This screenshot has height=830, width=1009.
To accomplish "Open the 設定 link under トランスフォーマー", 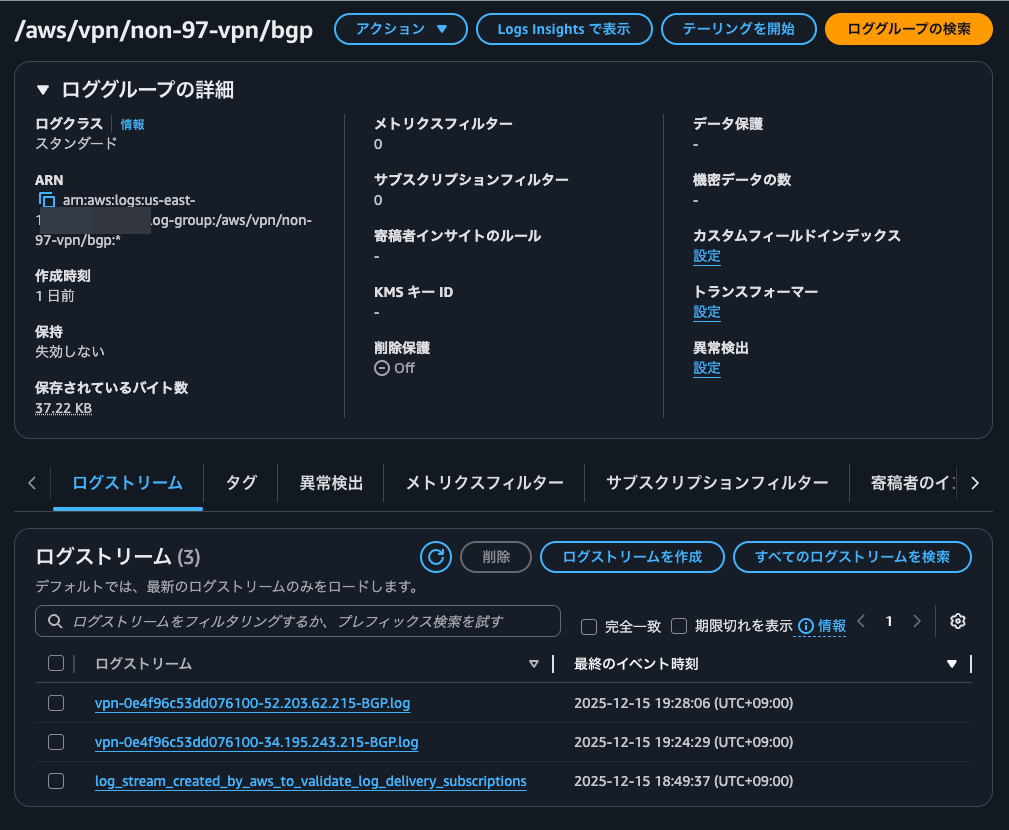I will point(706,311).
